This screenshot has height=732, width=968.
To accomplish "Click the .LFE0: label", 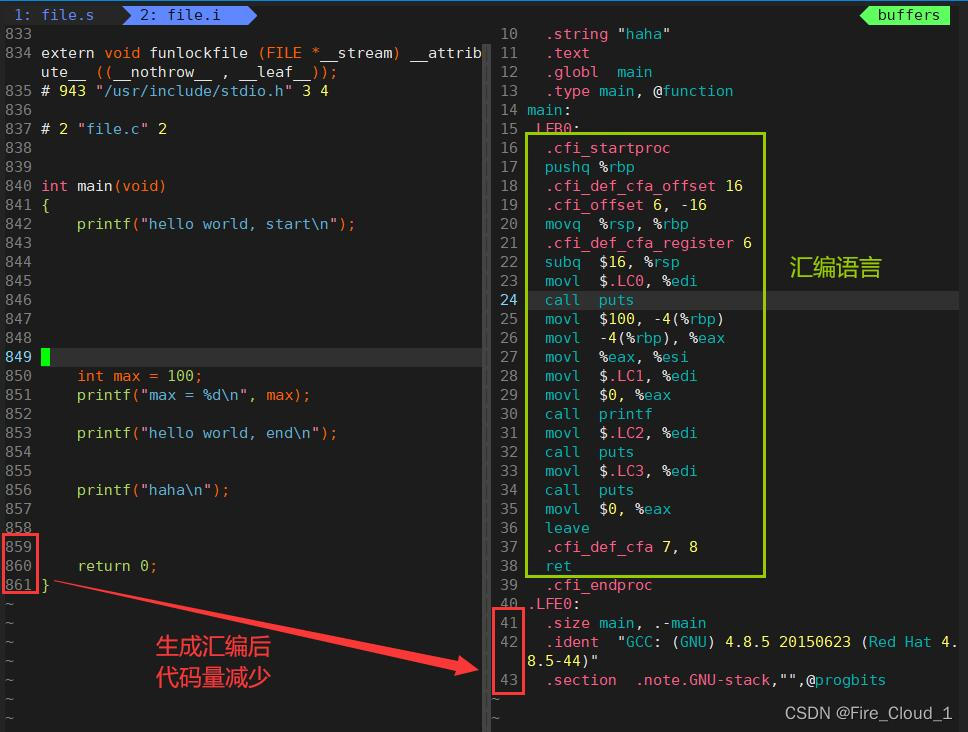I will point(554,604).
